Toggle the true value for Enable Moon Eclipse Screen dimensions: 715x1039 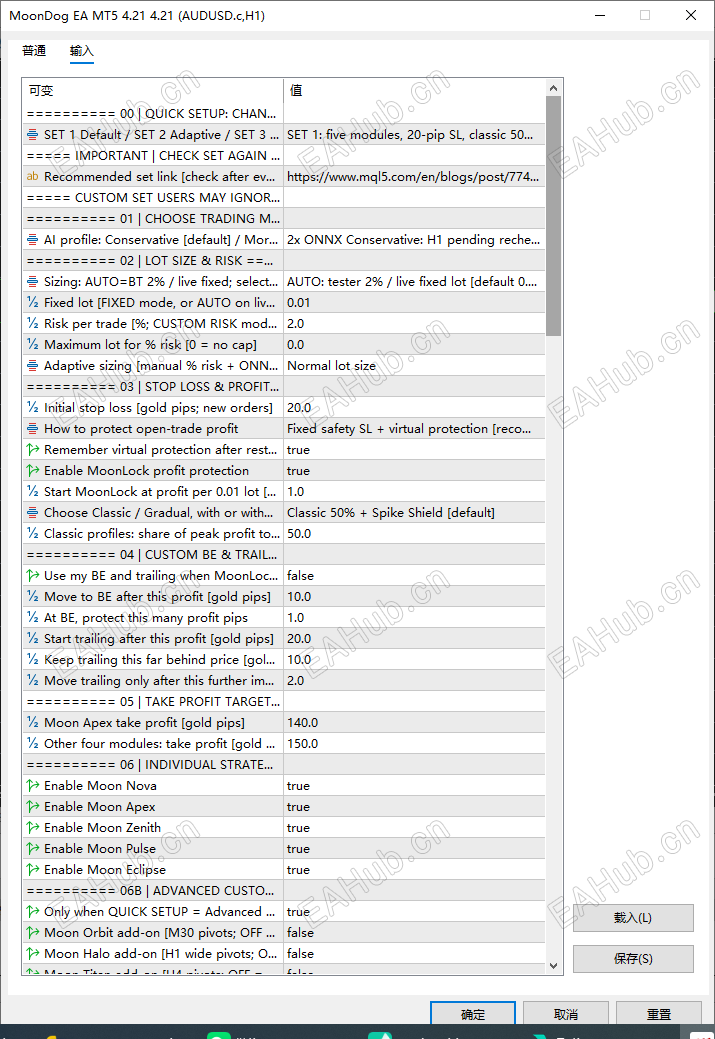(414, 869)
